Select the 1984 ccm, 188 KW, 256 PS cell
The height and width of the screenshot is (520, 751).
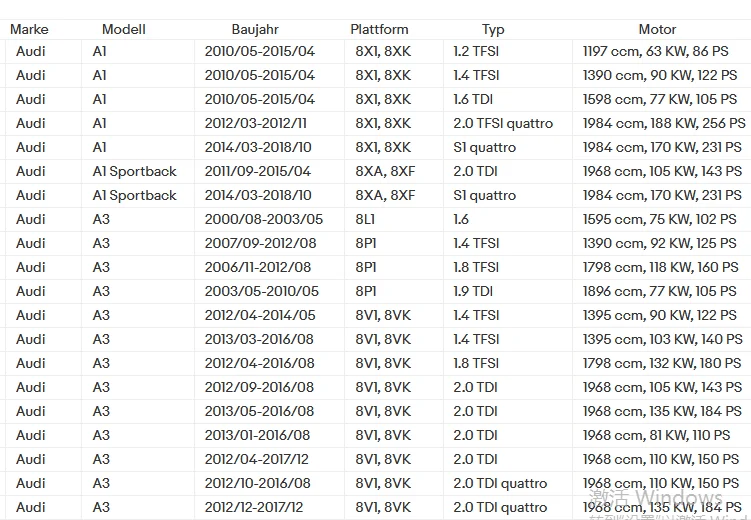pos(662,123)
